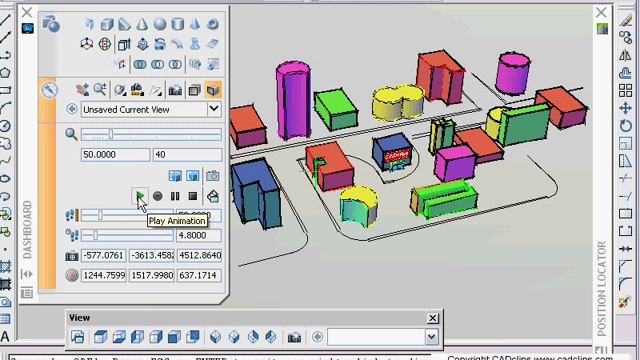
Task: Click the Union boolean icon
Action: [140, 64]
